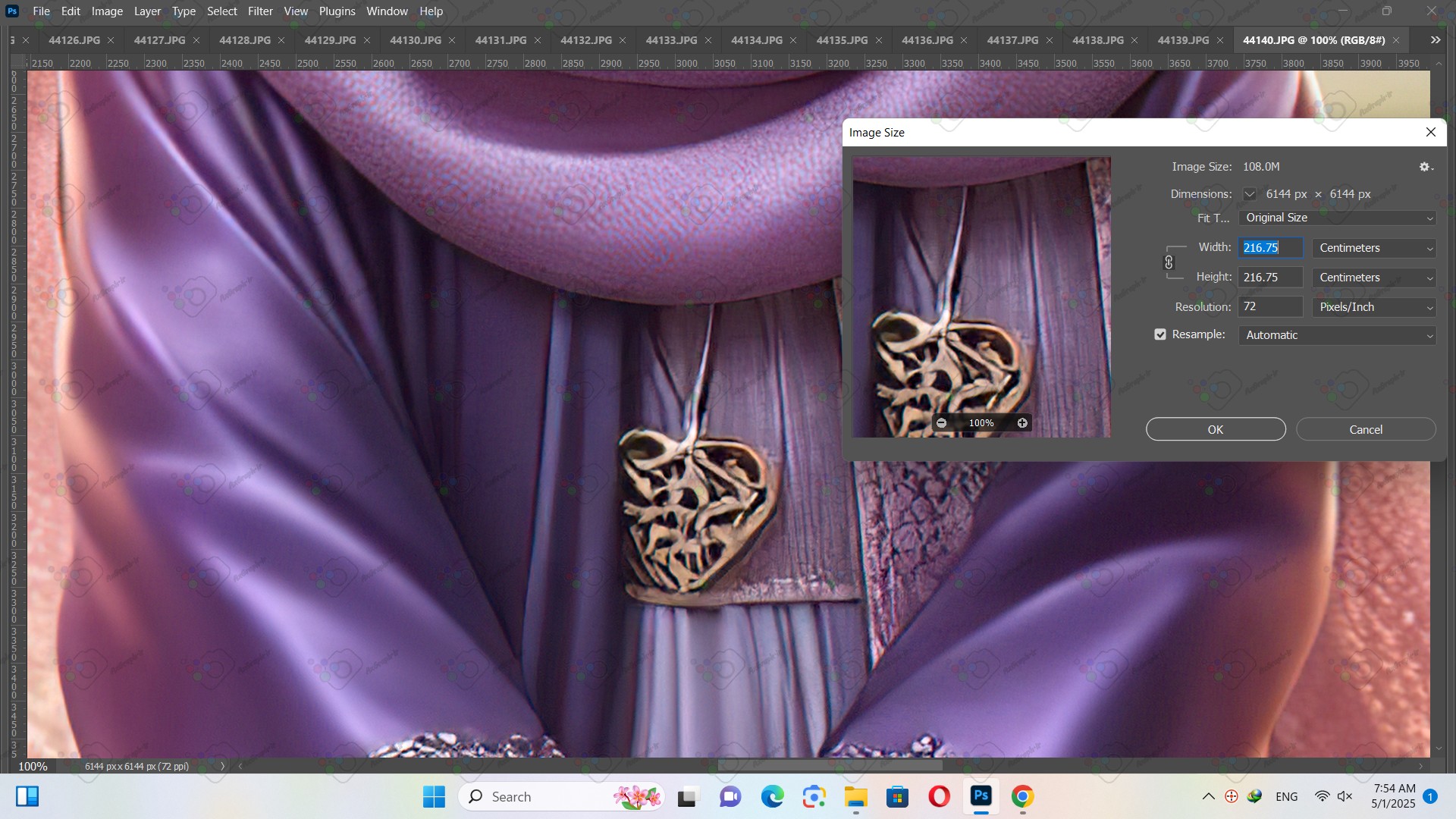Switch to the 44130.JPG tab
Image resolution: width=1456 pixels, height=819 pixels.
(x=416, y=40)
